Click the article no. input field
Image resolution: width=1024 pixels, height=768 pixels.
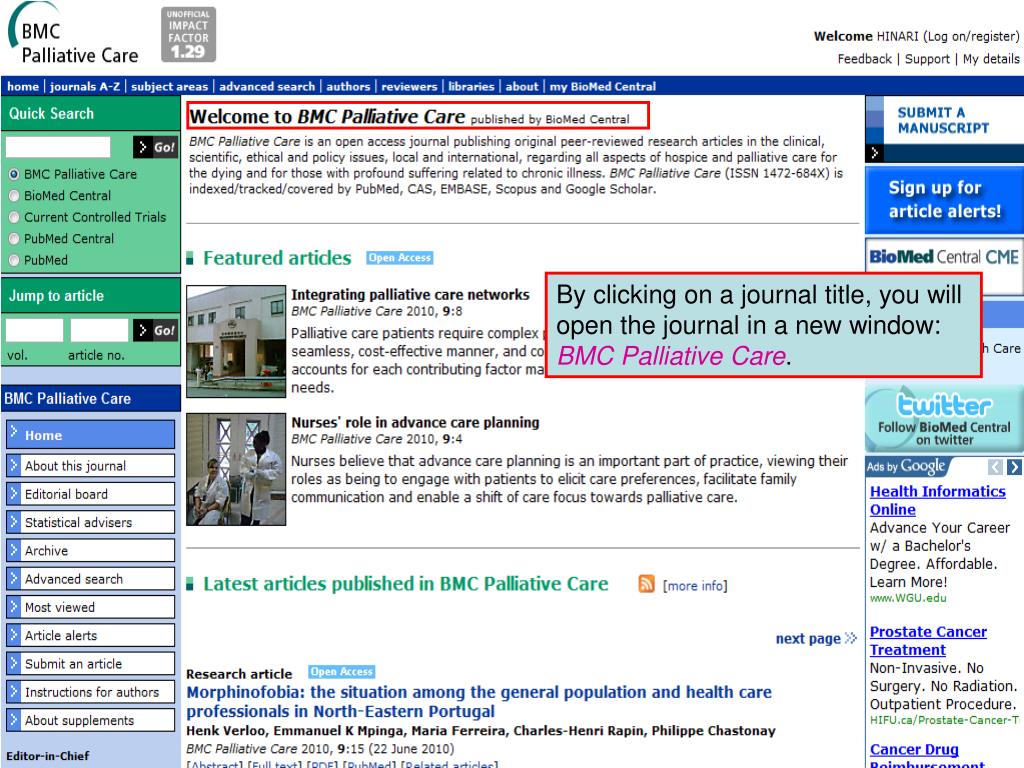point(99,330)
